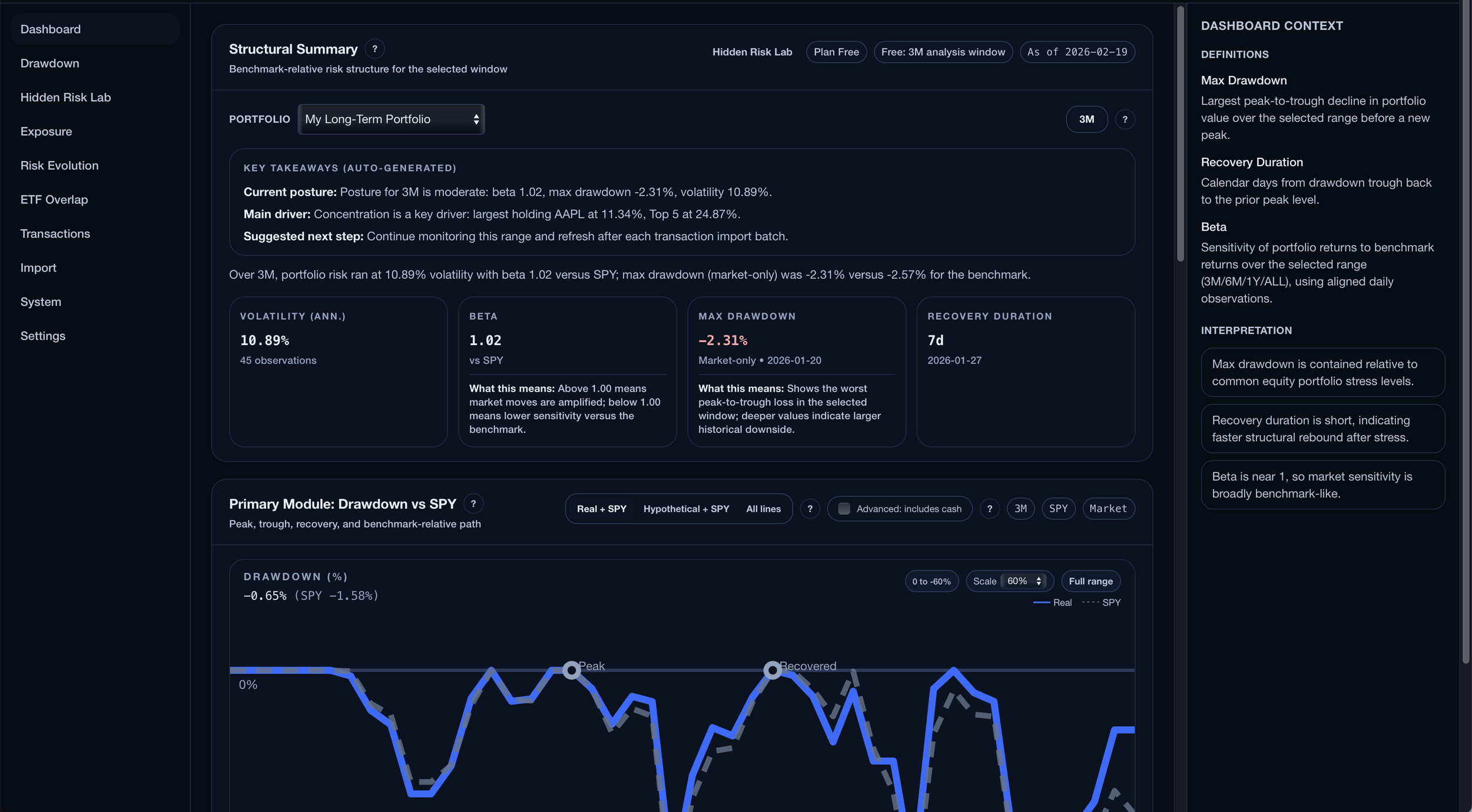Click help icon next to 3M range button
1472x812 pixels.
point(1125,120)
